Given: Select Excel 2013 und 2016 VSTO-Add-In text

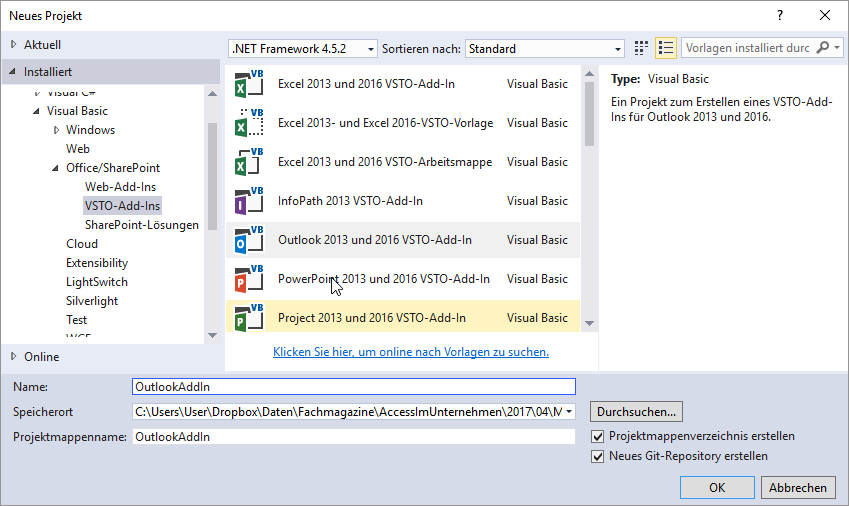Looking at the screenshot, I should point(367,84).
